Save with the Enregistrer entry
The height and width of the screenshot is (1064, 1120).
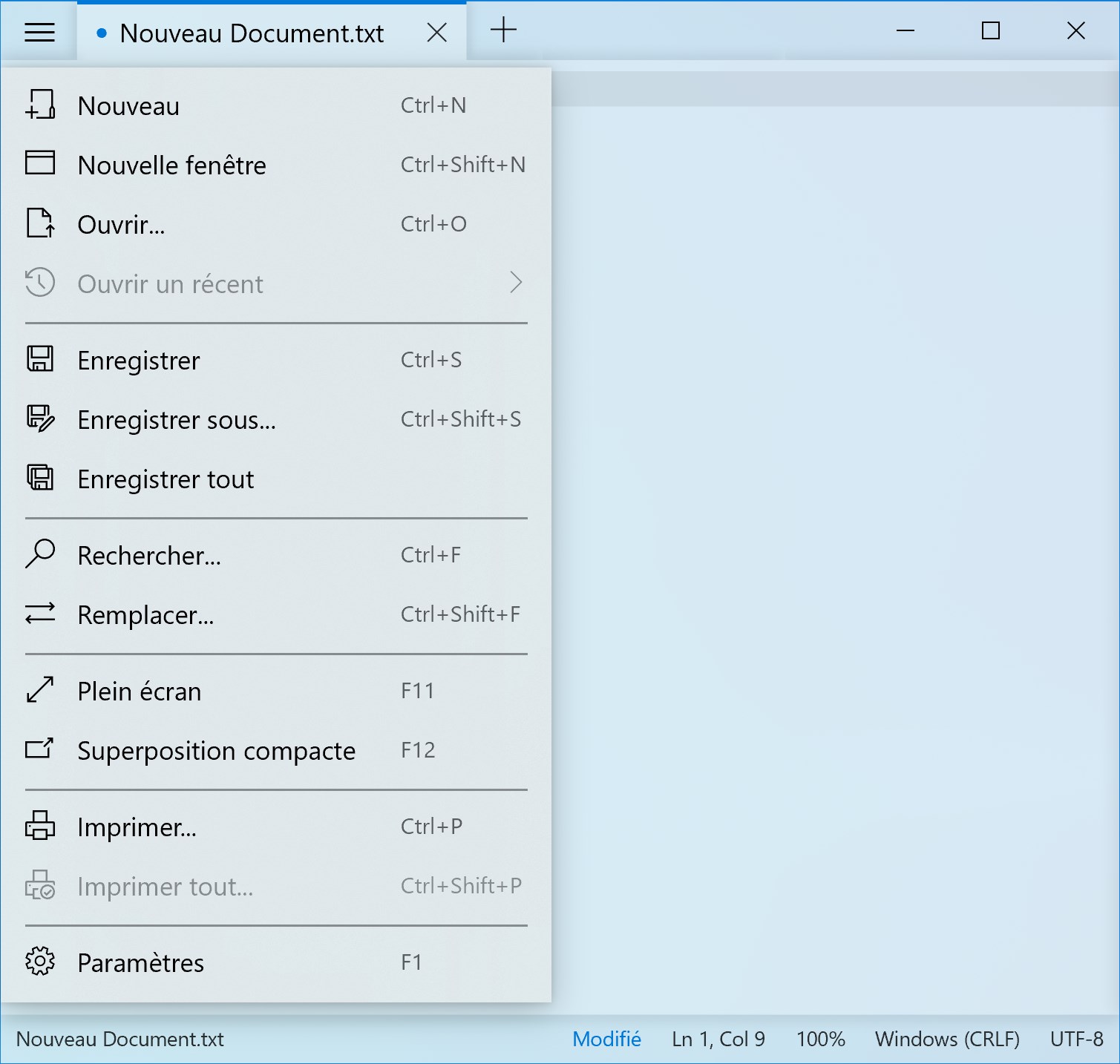click(276, 360)
